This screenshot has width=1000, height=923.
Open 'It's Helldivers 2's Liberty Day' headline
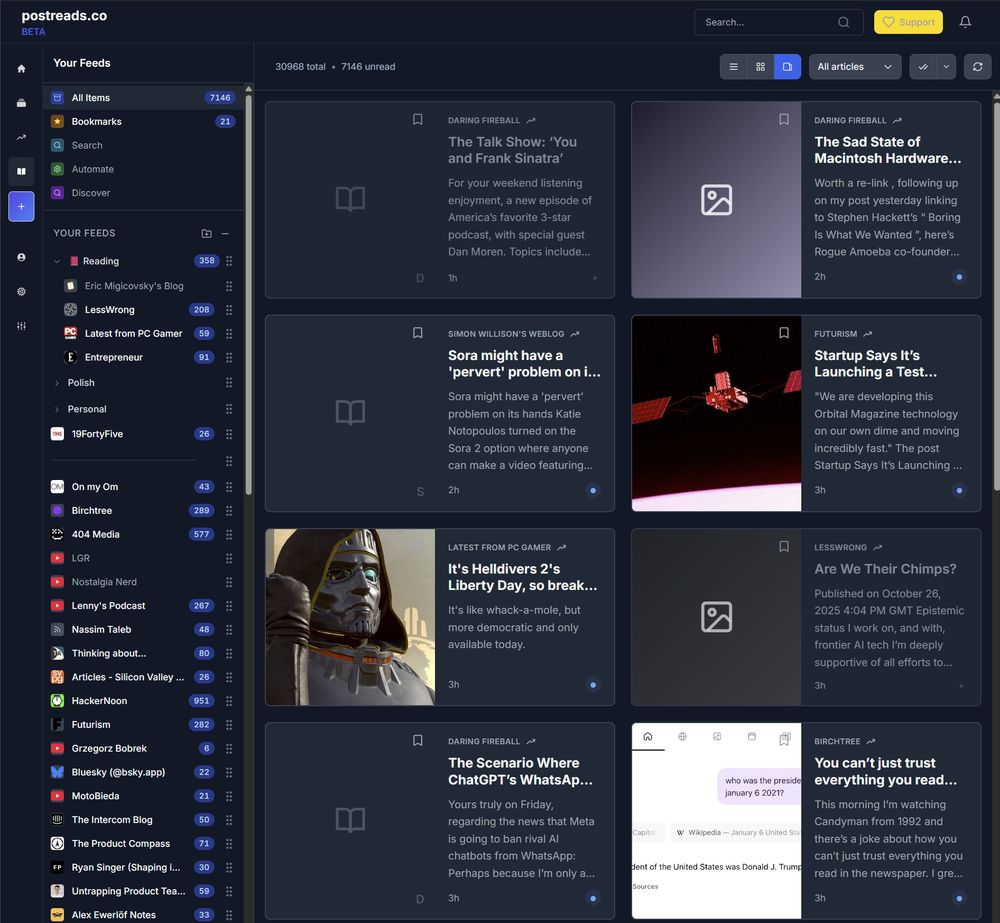pyautogui.click(x=522, y=577)
